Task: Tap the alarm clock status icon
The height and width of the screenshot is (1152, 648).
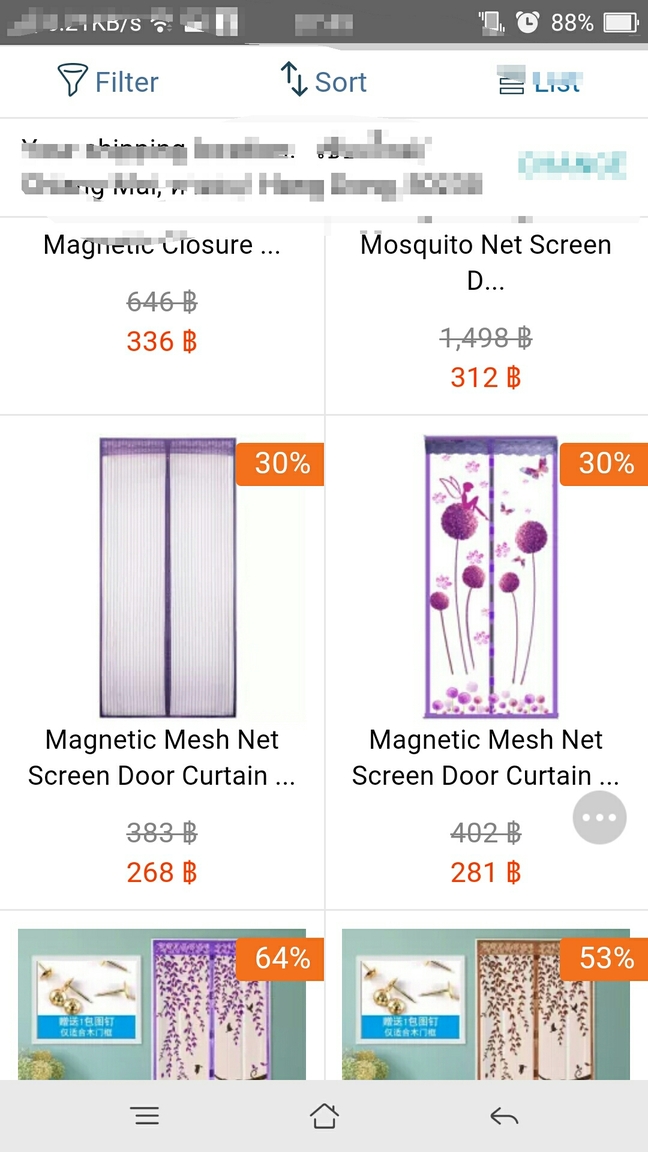Action: (x=527, y=23)
